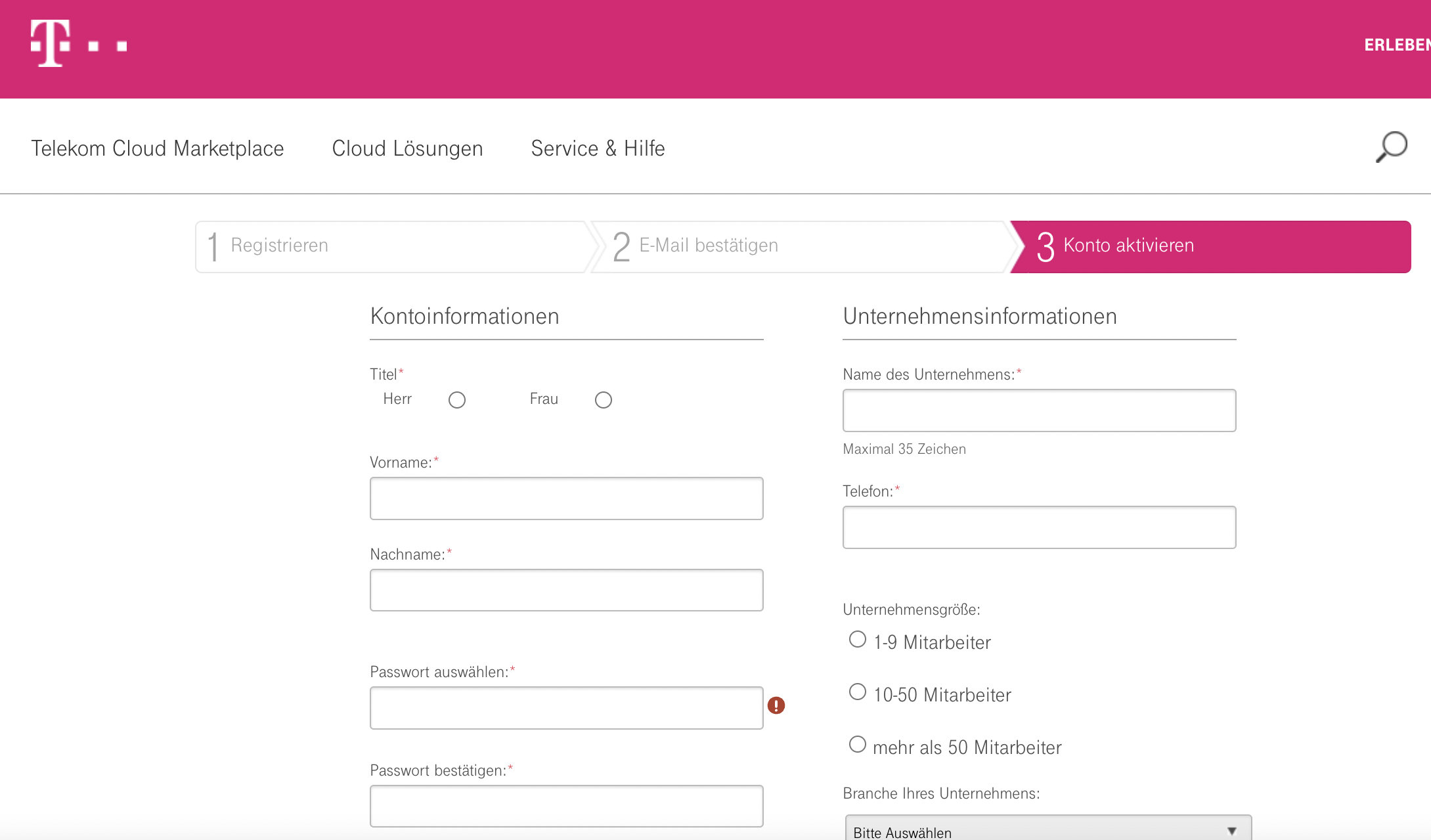Click the password error warning icon

[x=776, y=705]
